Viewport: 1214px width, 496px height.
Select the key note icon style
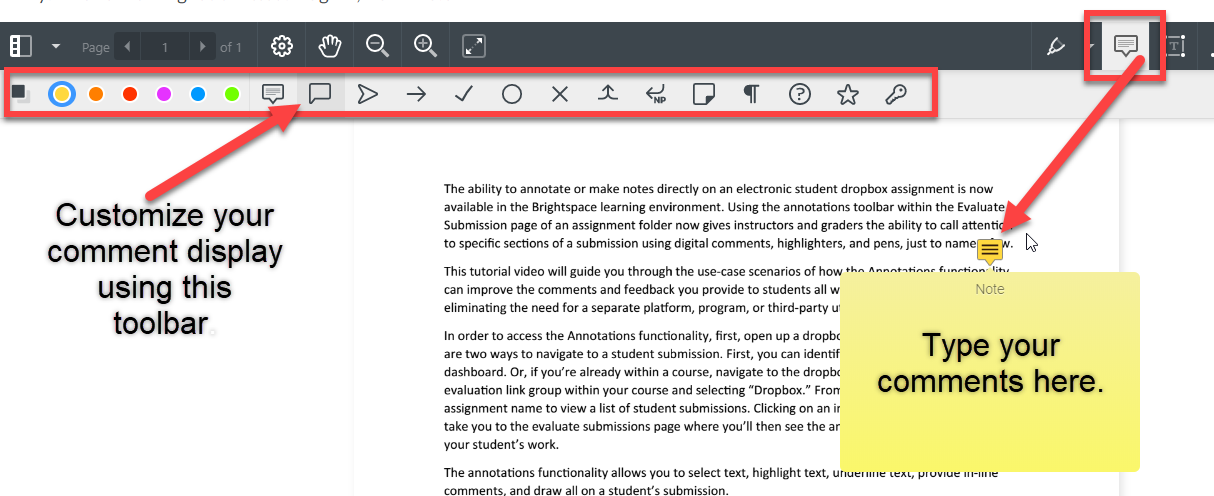[896, 94]
